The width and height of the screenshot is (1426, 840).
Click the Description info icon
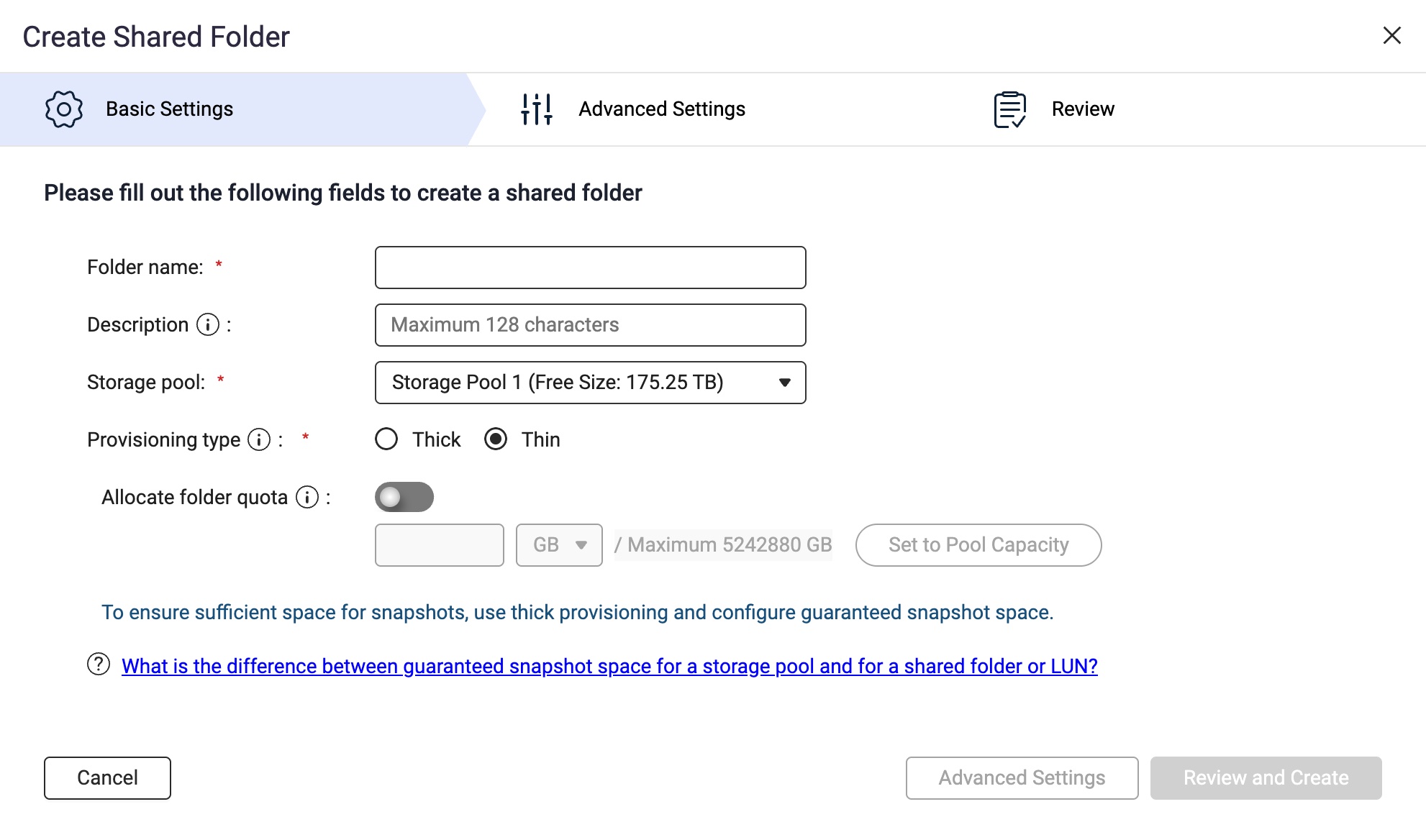[207, 324]
